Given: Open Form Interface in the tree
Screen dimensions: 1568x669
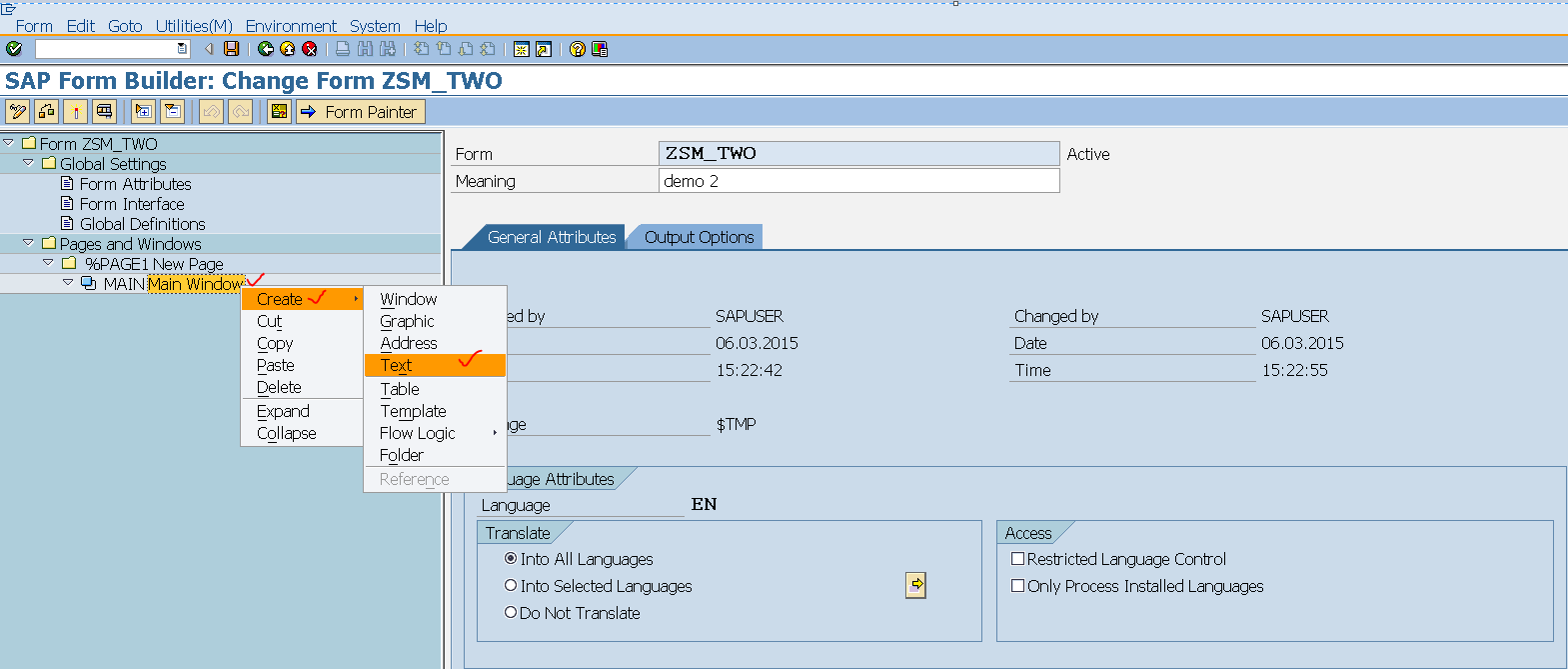Looking at the screenshot, I should [x=132, y=204].
